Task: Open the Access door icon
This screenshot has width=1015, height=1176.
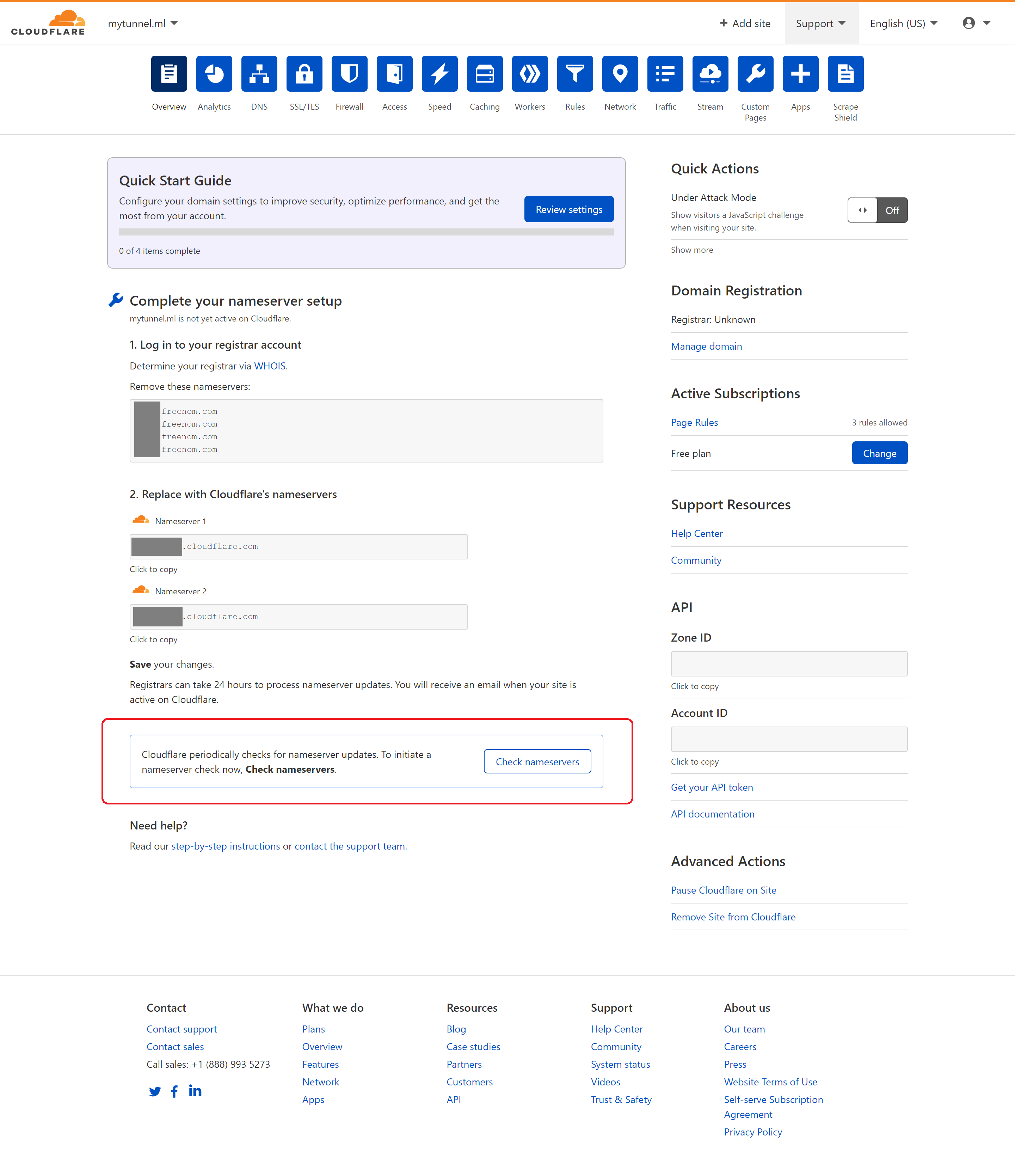Action: [x=394, y=74]
